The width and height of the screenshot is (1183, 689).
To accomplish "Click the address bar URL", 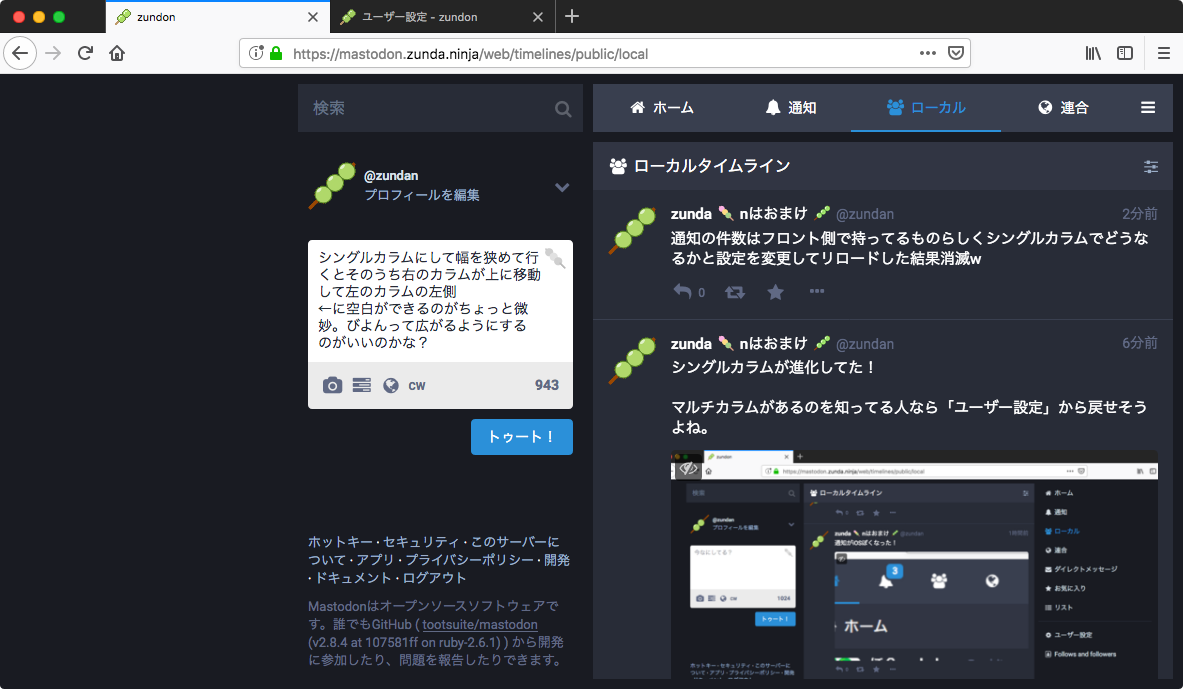I will 470,54.
